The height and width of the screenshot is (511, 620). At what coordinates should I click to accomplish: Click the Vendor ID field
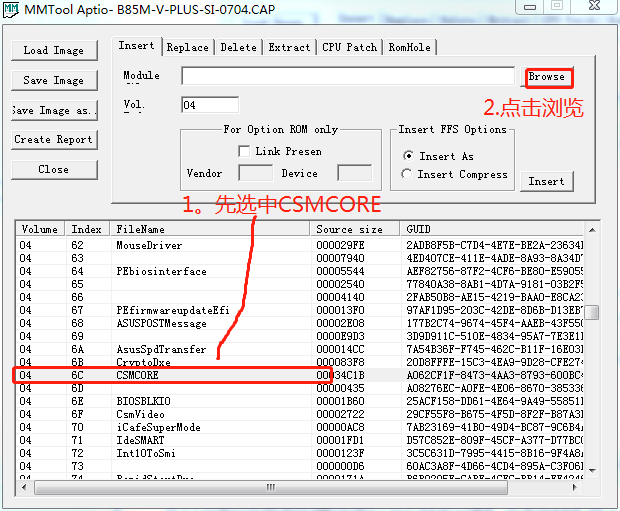click(x=255, y=173)
